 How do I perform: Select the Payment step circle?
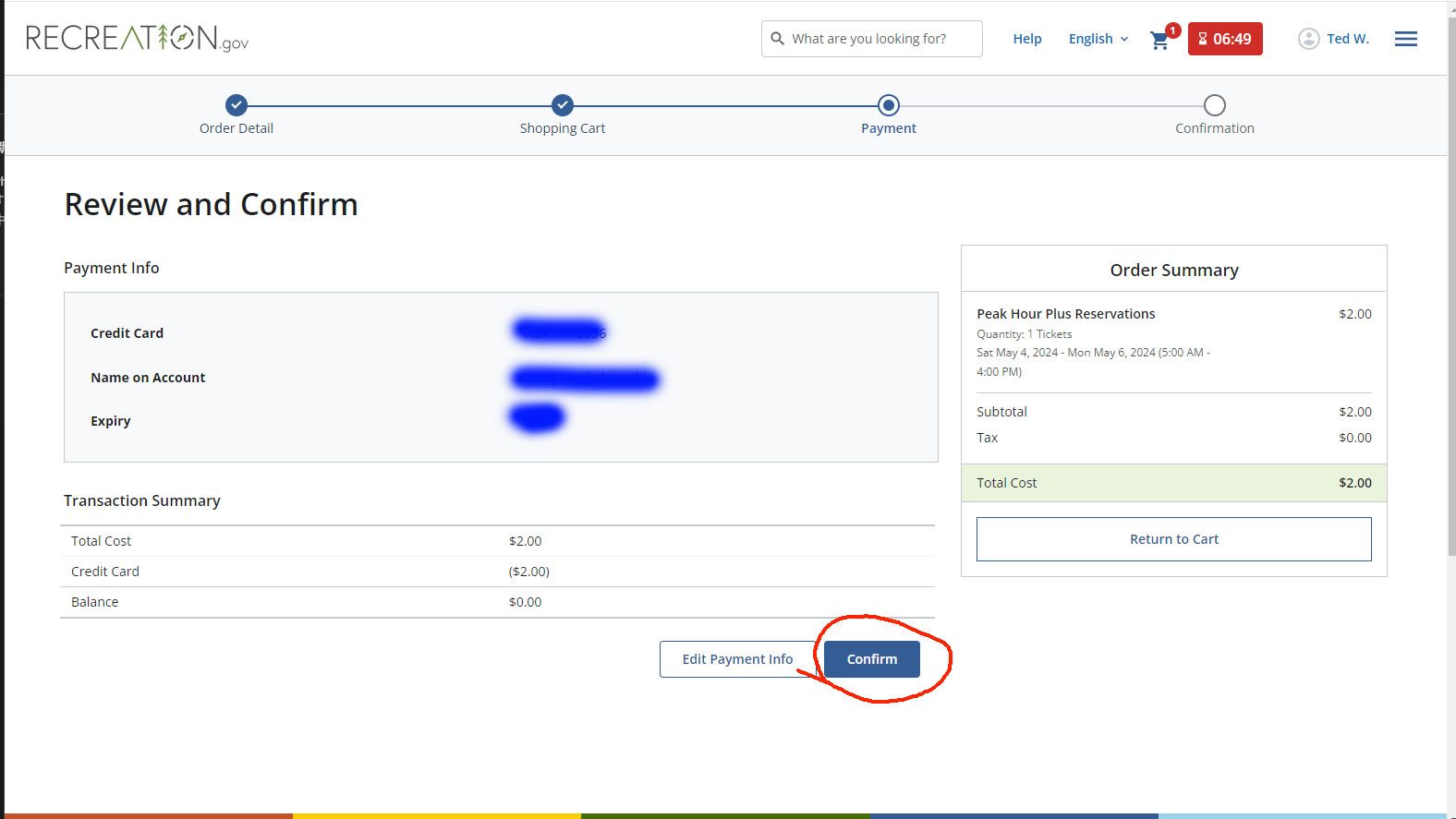[888, 105]
